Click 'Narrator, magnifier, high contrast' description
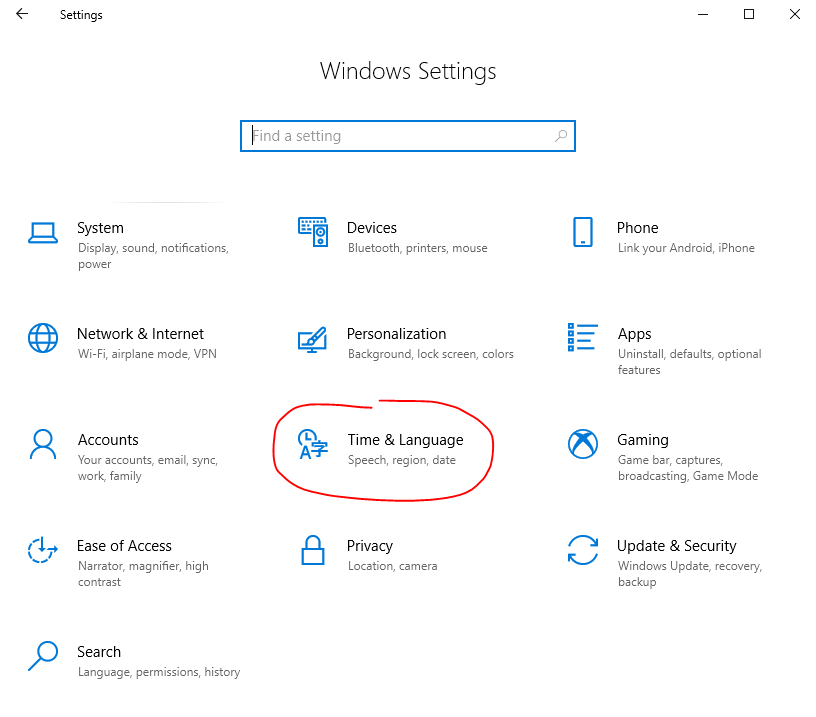This screenshot has width=816, height=717. 143,573
